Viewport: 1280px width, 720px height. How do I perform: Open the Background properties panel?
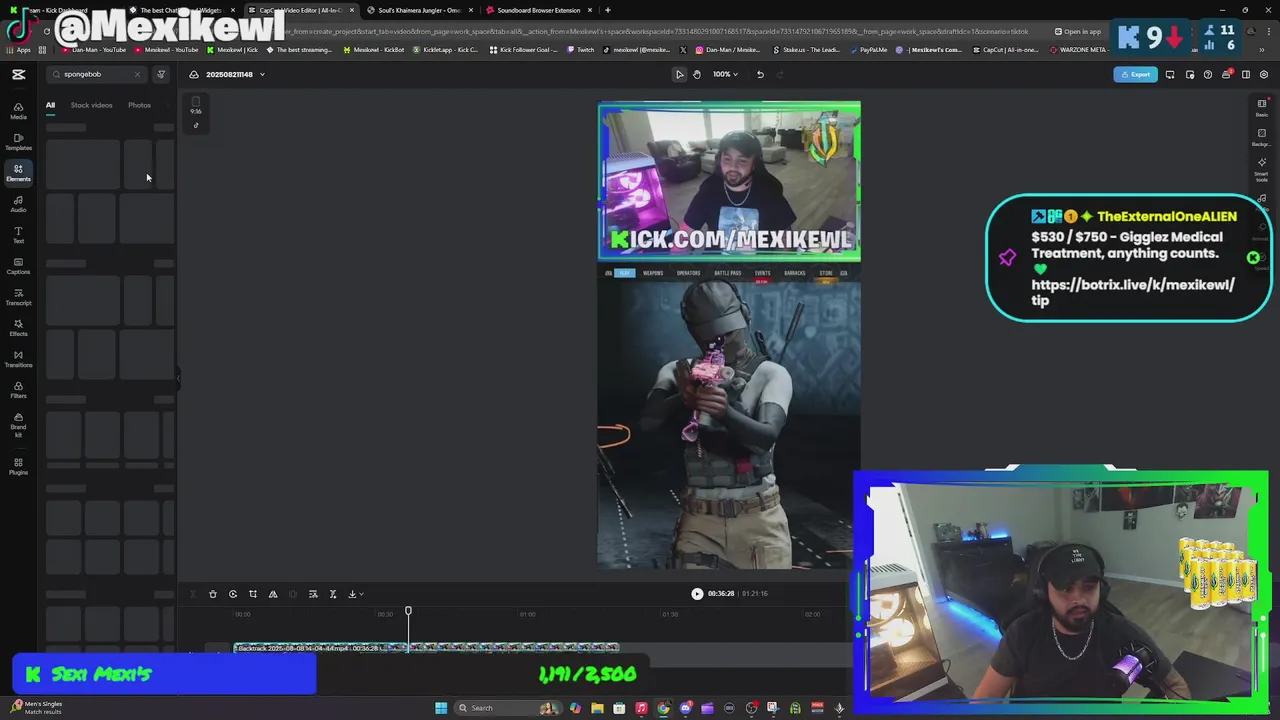(x=1262, y=136)
